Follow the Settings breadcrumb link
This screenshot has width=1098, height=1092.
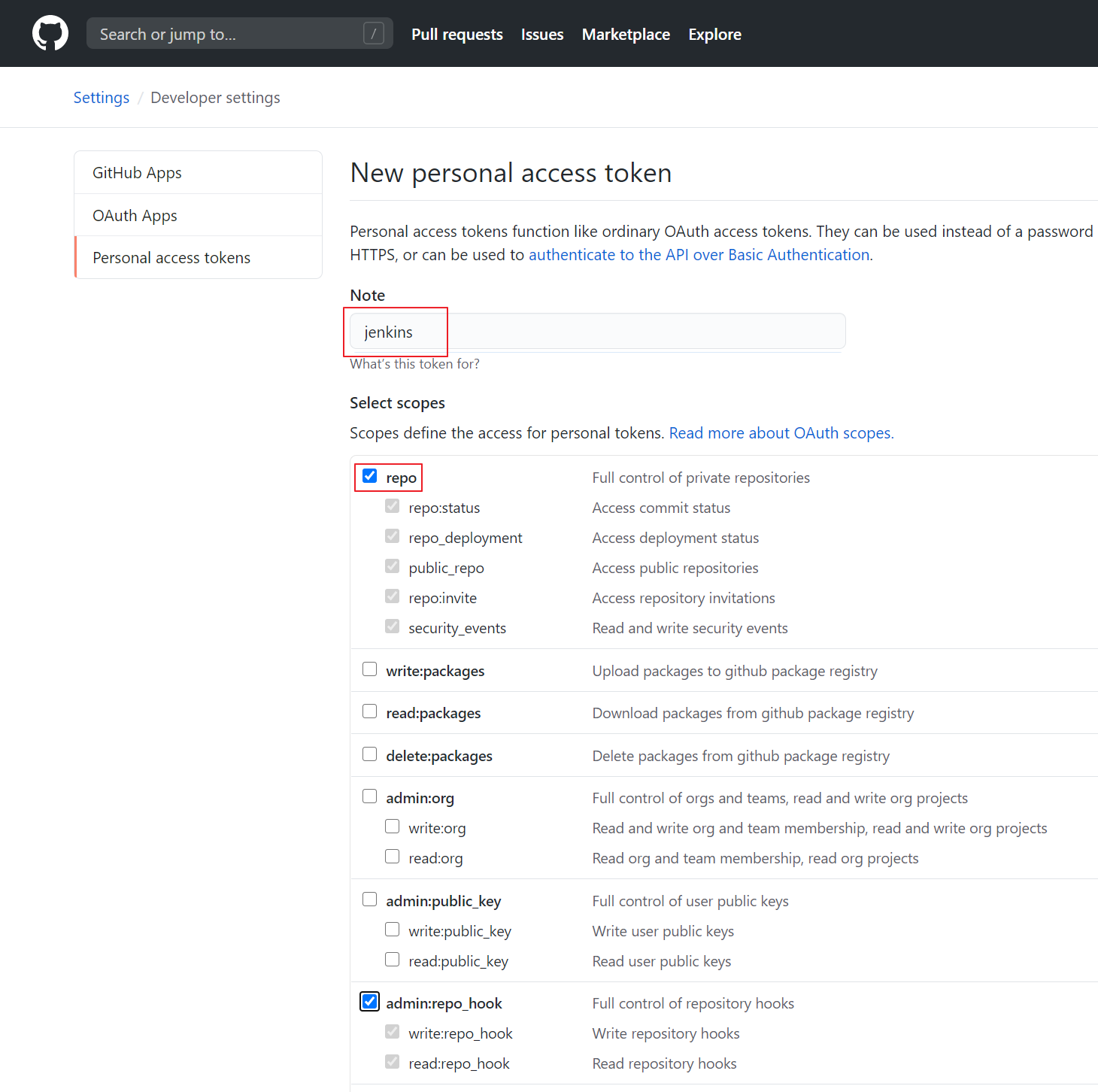(x=102, y=98)
